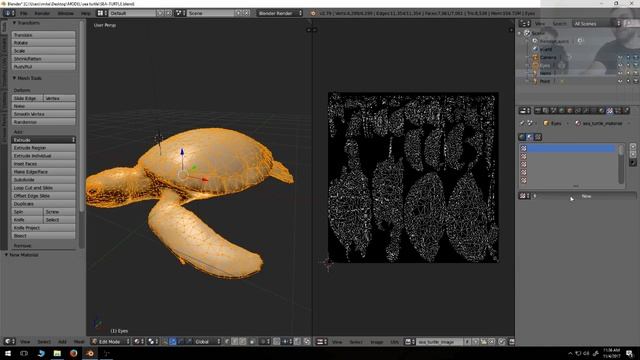Open the Constraints properties tab icon
This screenshot has height=360, width=640.
578,111
